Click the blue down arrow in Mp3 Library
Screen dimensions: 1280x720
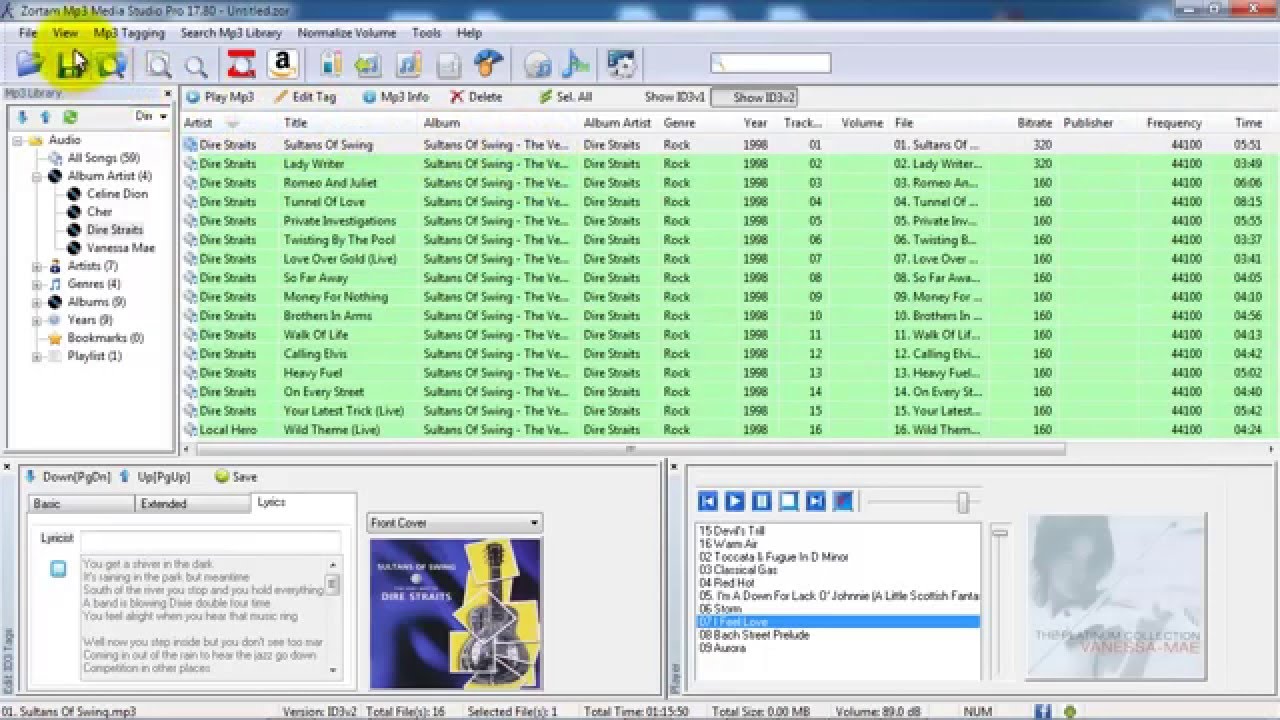point(23,117)
